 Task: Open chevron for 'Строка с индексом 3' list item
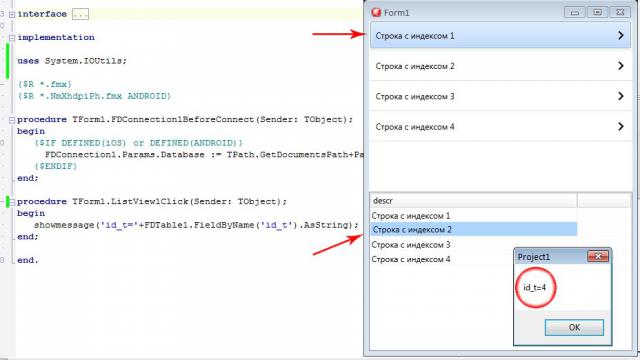point(621,96)
